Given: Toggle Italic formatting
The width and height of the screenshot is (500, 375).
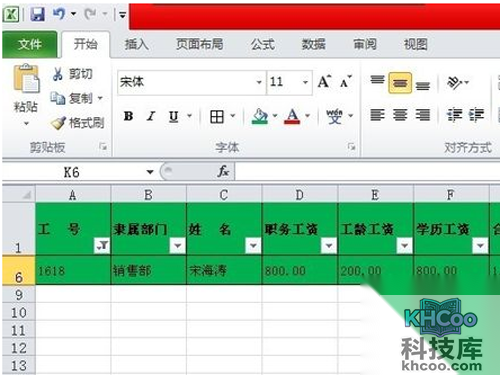Looking at the screenshot, I should (x=151, y=116).
